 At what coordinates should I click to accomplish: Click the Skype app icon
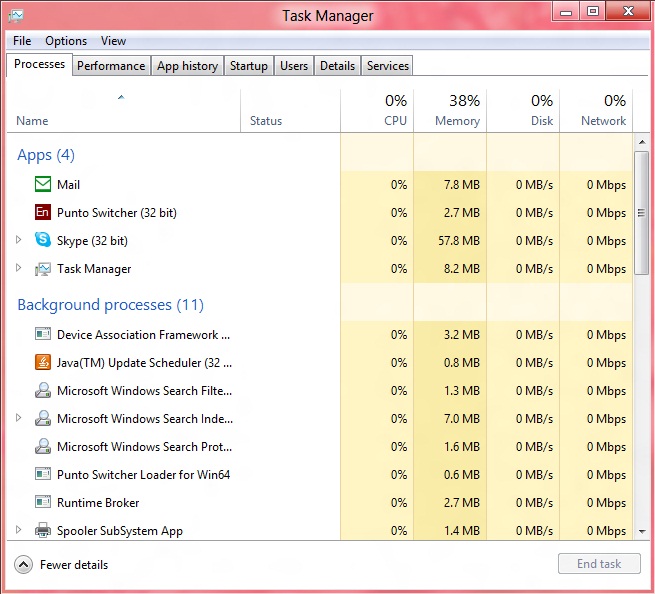click(43, 240)
